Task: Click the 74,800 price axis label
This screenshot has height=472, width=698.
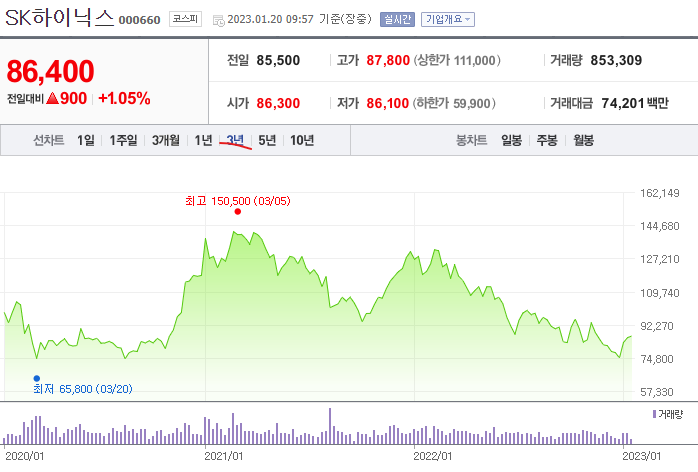Action: pyautogui.click(x=657, y=359)
